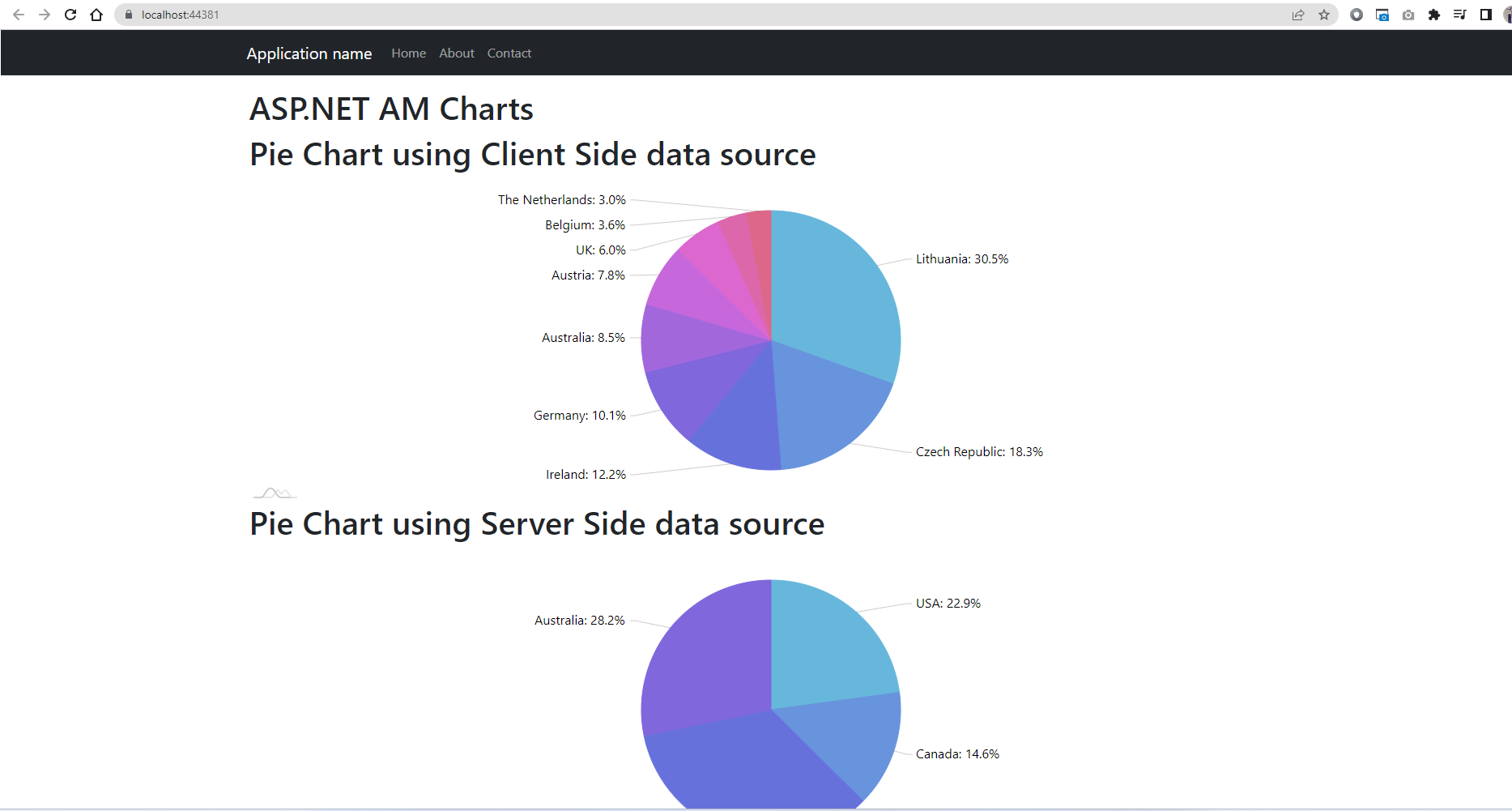The width and height of the screenshot is (1512, 811).
Task: Click the lock icon in the address bar
Action: click(x=128, y=15)
